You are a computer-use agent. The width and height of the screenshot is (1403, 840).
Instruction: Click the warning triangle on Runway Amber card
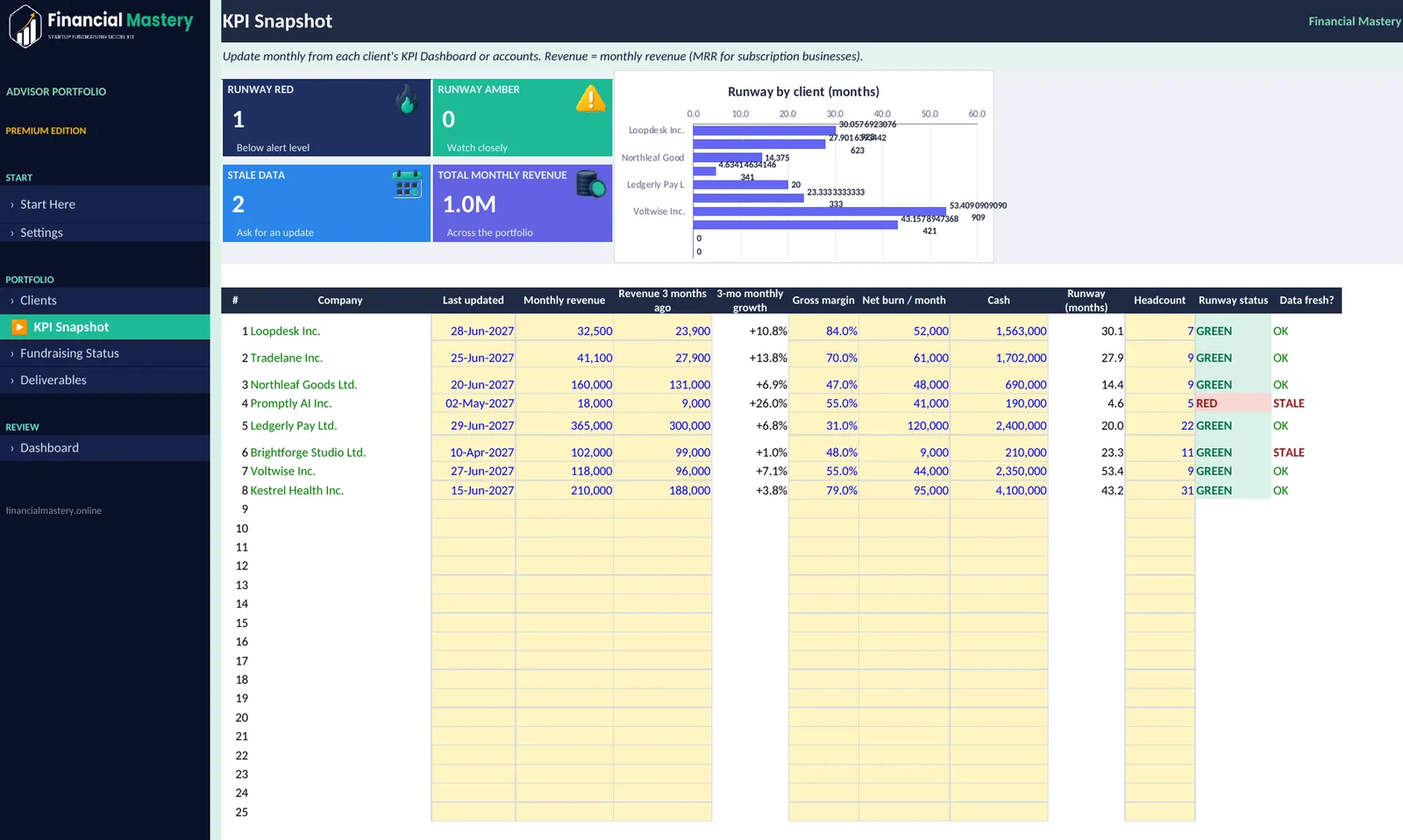coord(591,98)
